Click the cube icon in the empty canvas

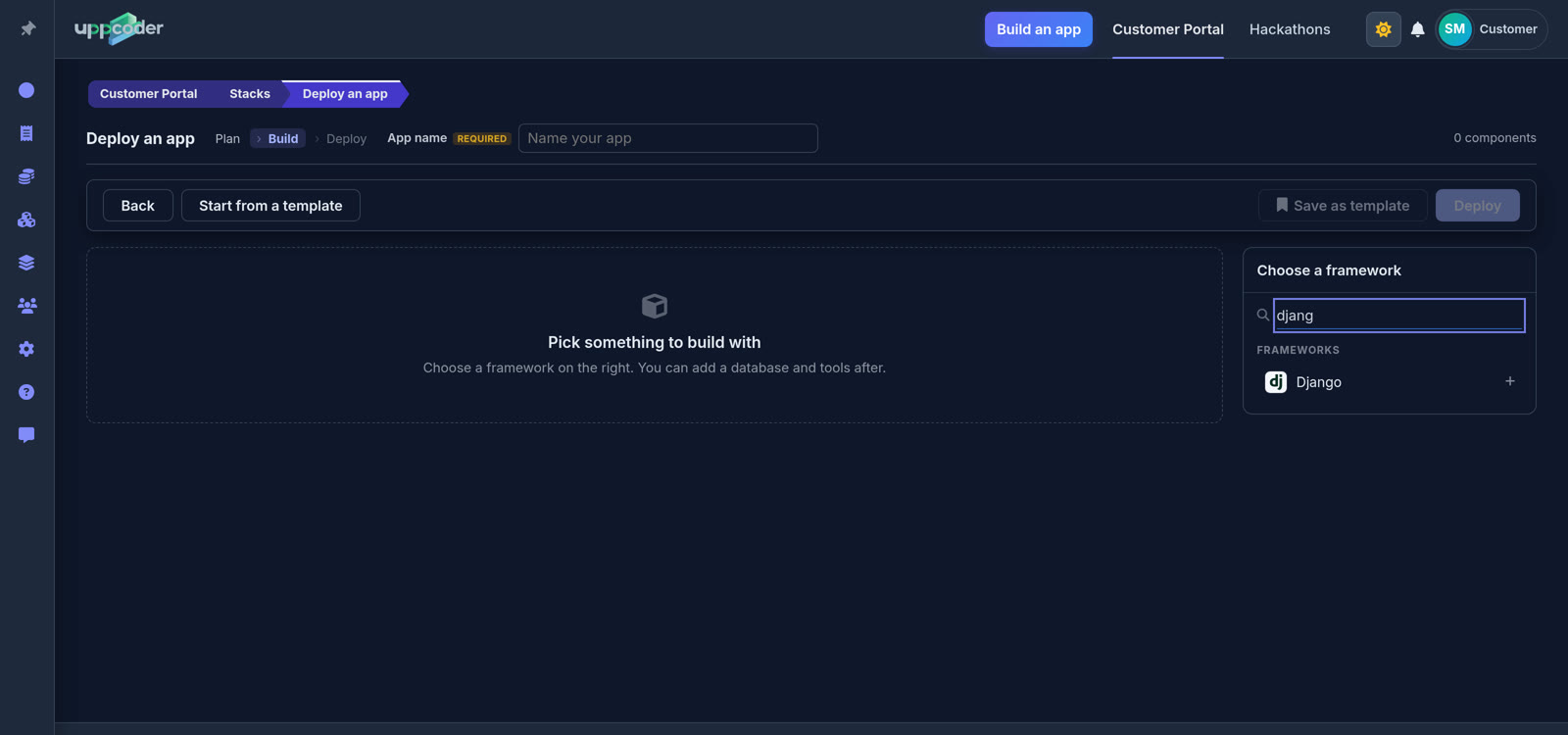pyautogui.click(x=655, y=306)
